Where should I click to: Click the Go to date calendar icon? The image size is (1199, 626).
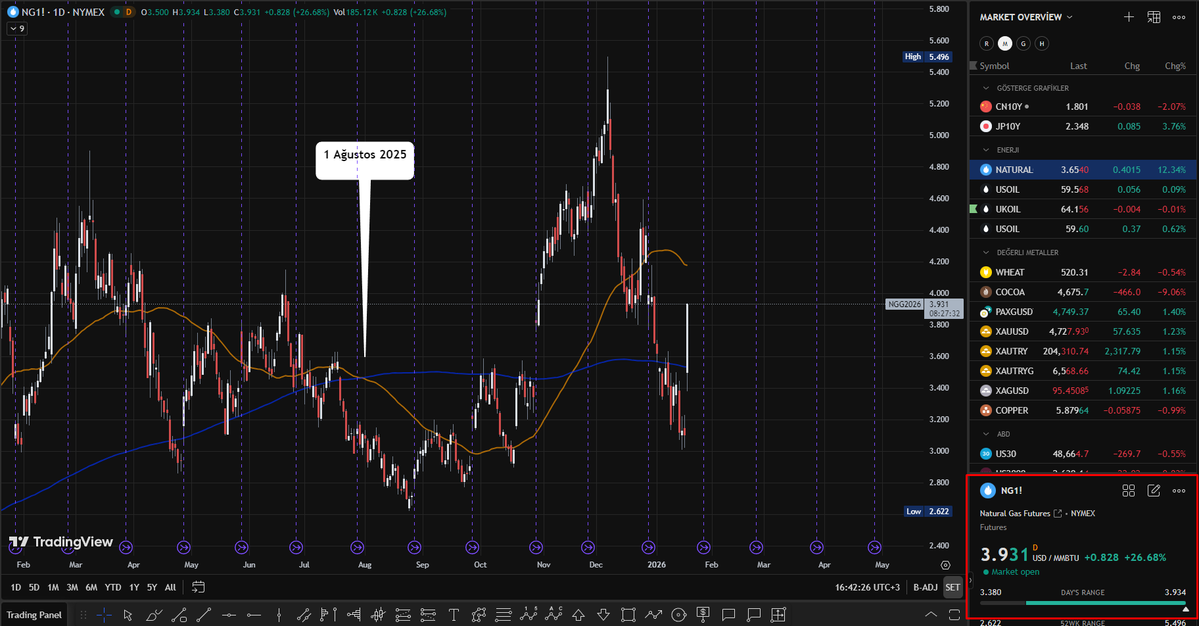[x=198, y=587]
